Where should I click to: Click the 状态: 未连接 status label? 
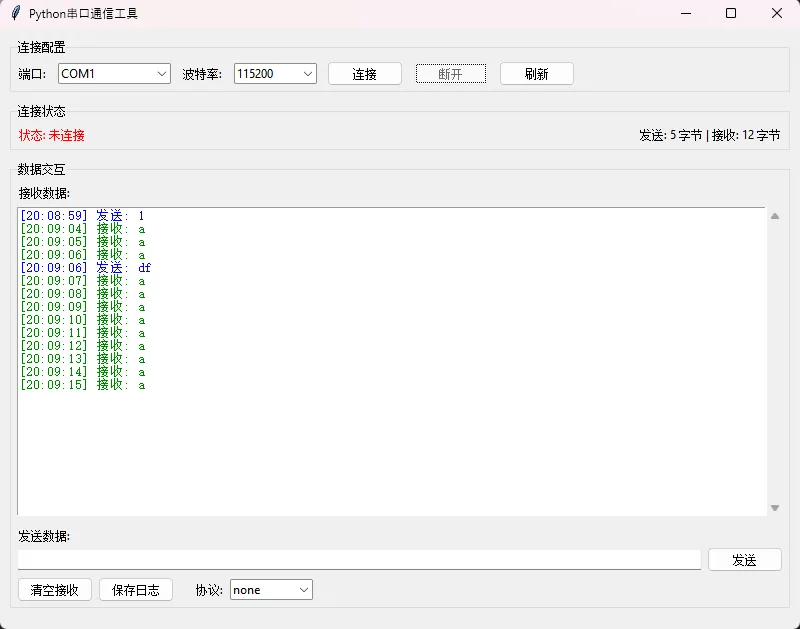[x=52, y=135]
